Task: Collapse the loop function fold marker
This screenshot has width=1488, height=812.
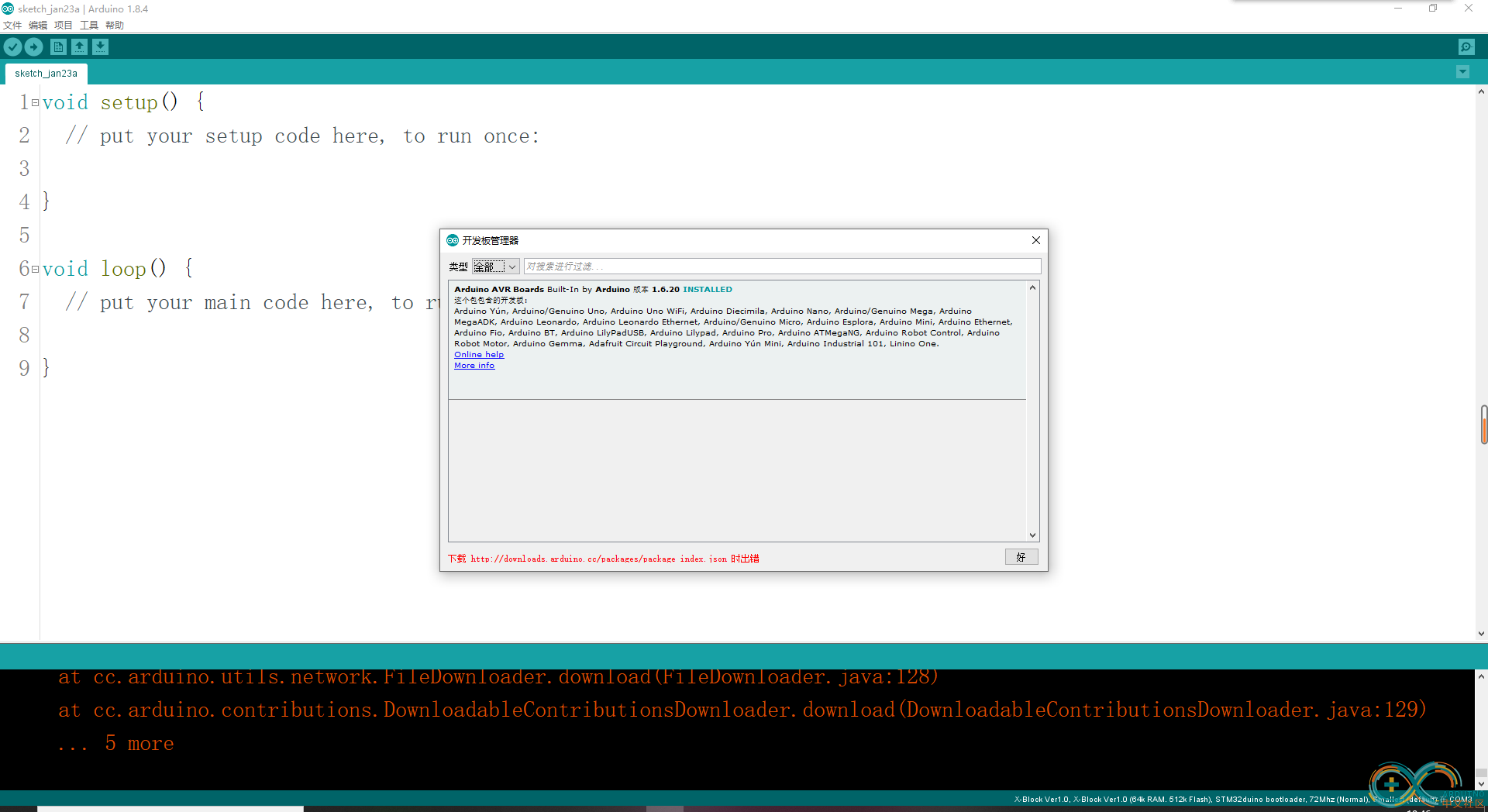Action: [x=35, y=269]
